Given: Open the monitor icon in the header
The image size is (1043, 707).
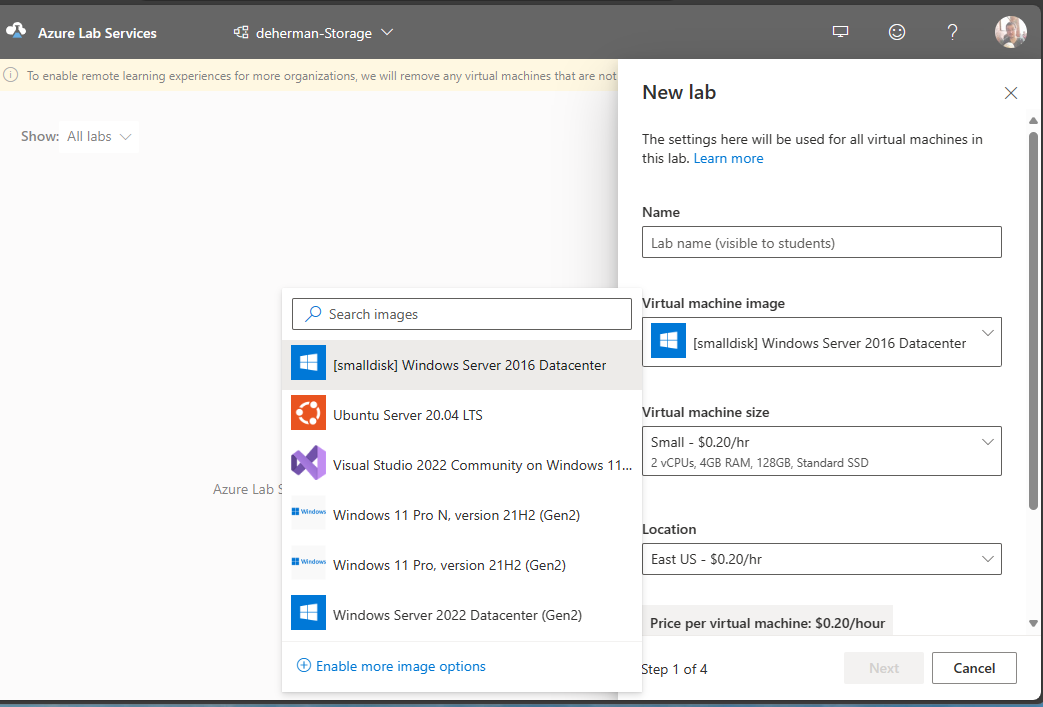Looking at the screenshot, I should (x=840, y=32).
